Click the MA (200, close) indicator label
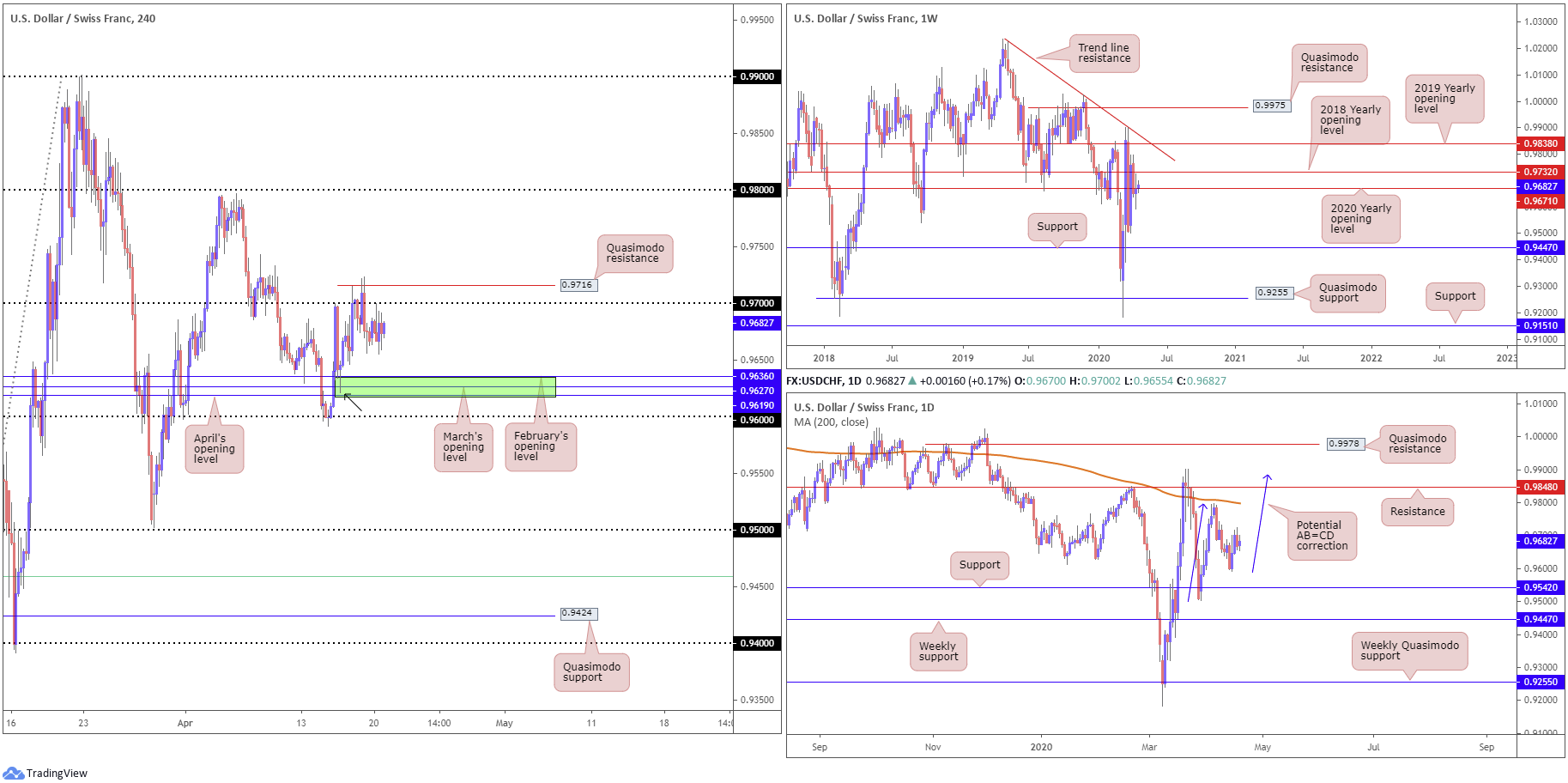 pos(831,422)
